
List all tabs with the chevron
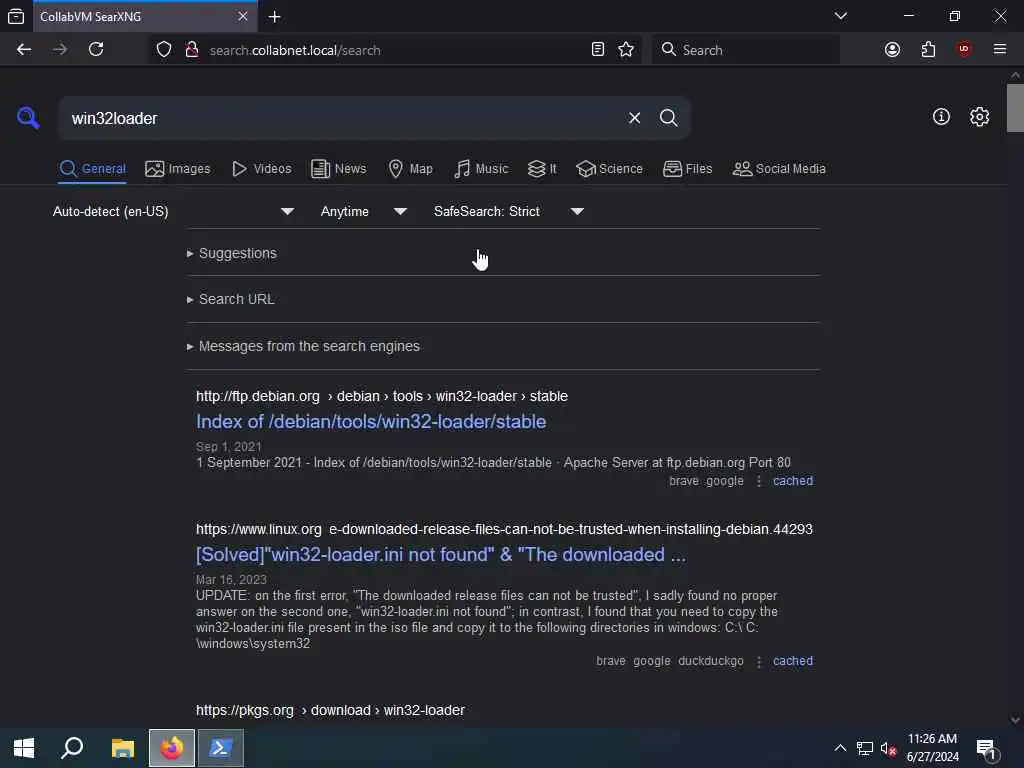point(840,16)
